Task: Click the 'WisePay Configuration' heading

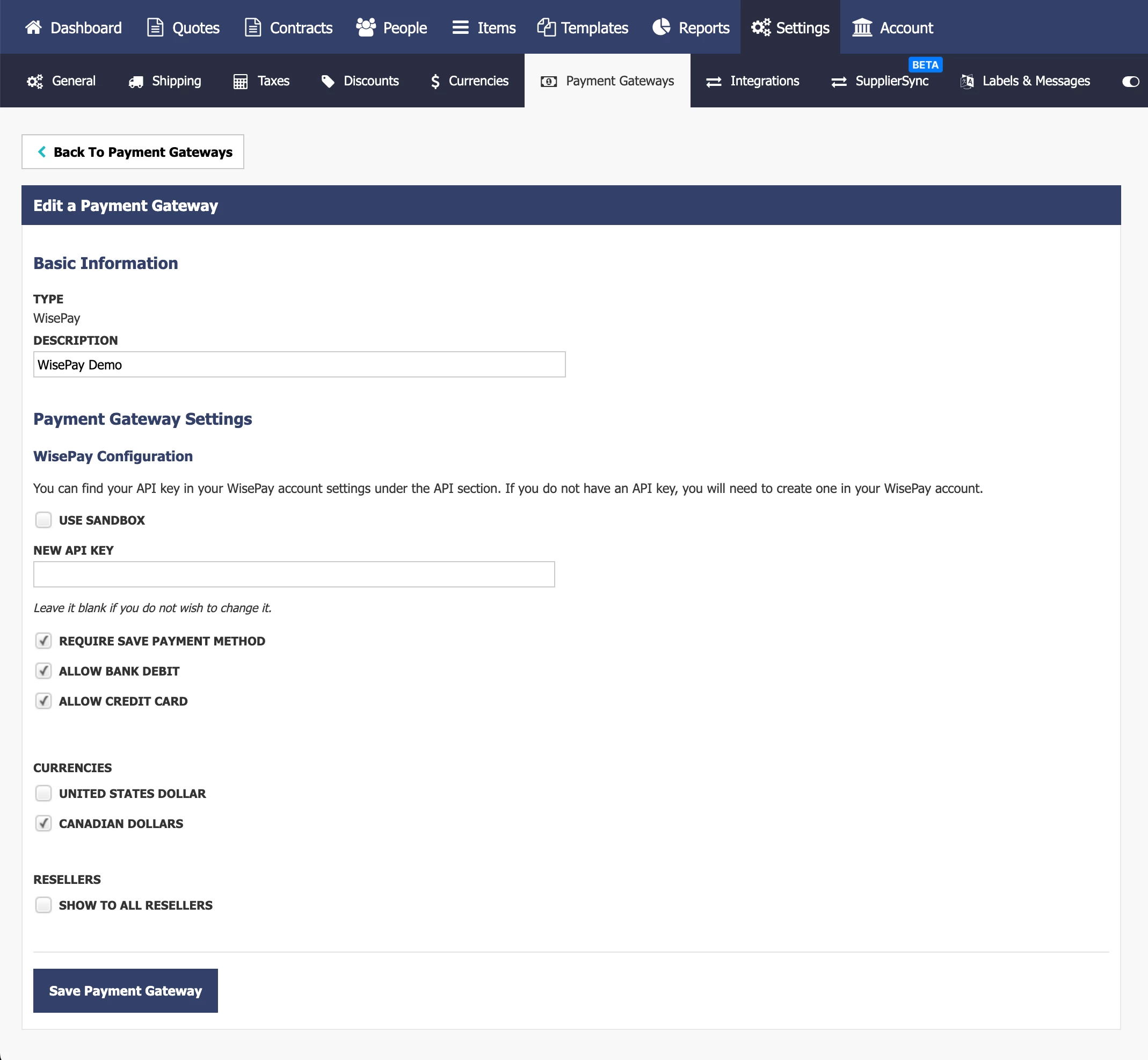Action: pos(113,456)
